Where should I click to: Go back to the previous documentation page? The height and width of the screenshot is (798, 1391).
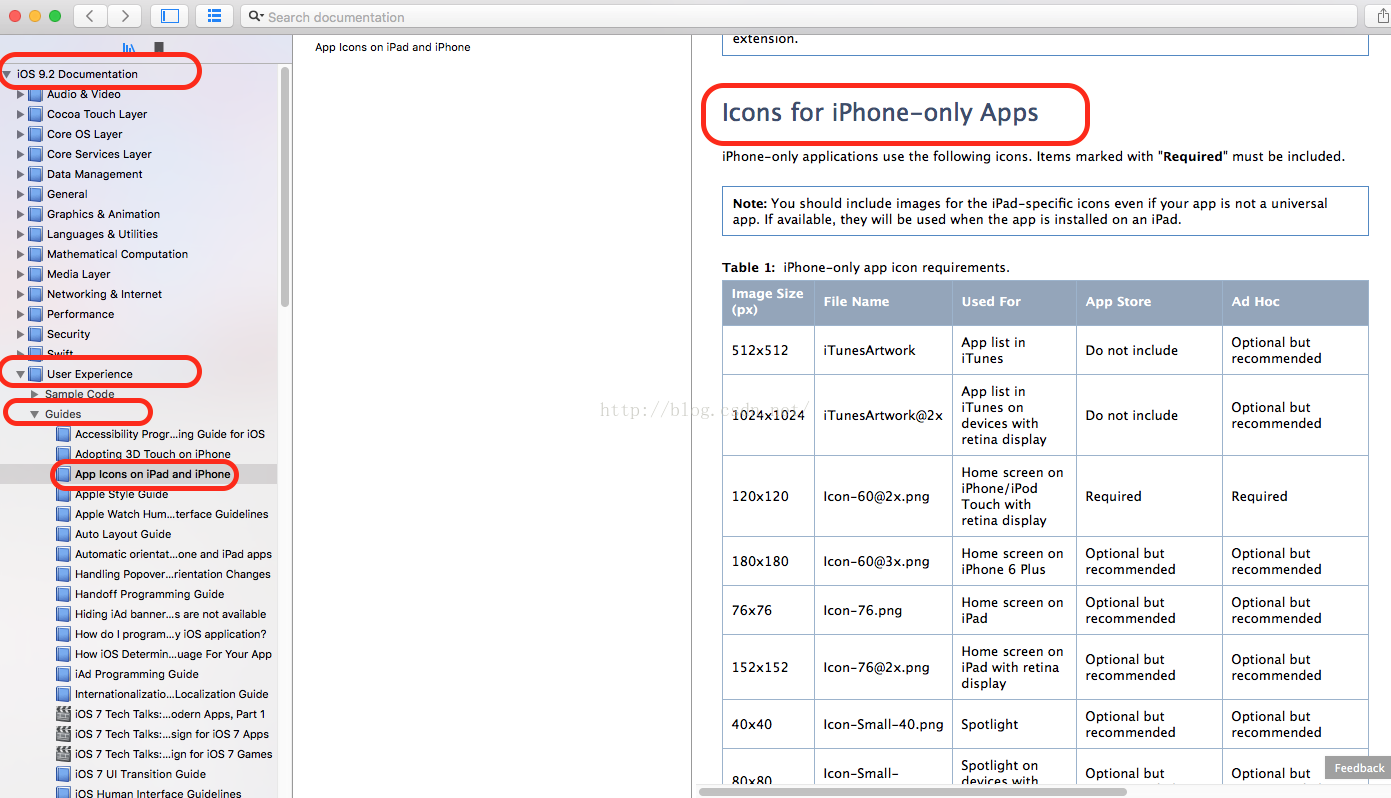pyautogui.click(x=91, y=16)
